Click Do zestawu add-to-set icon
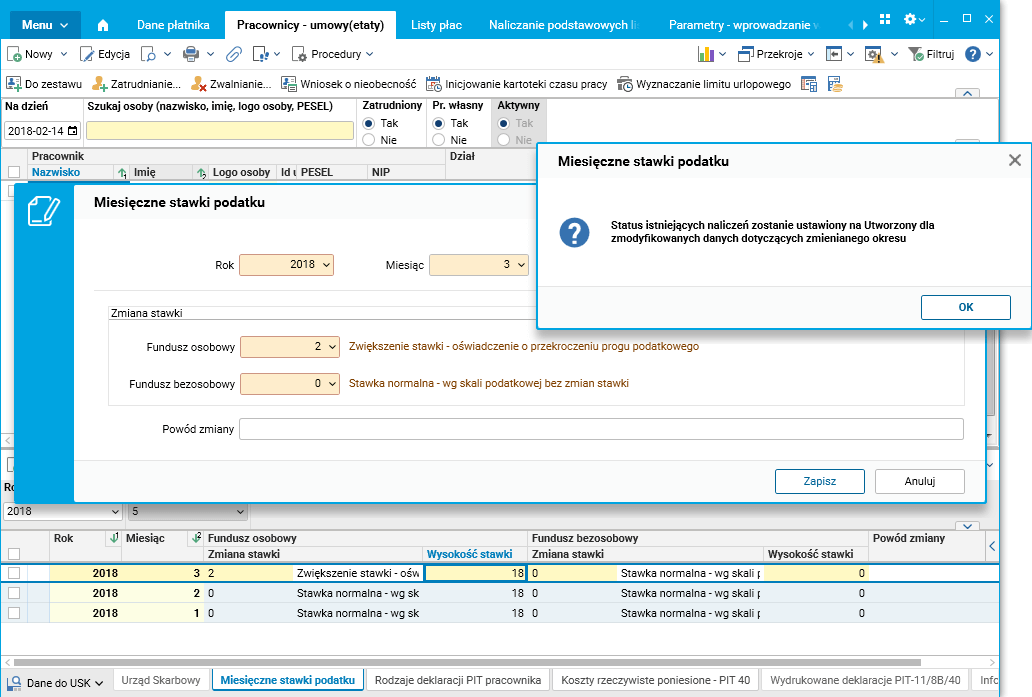 pyautogui.click(x=14, y=84)
